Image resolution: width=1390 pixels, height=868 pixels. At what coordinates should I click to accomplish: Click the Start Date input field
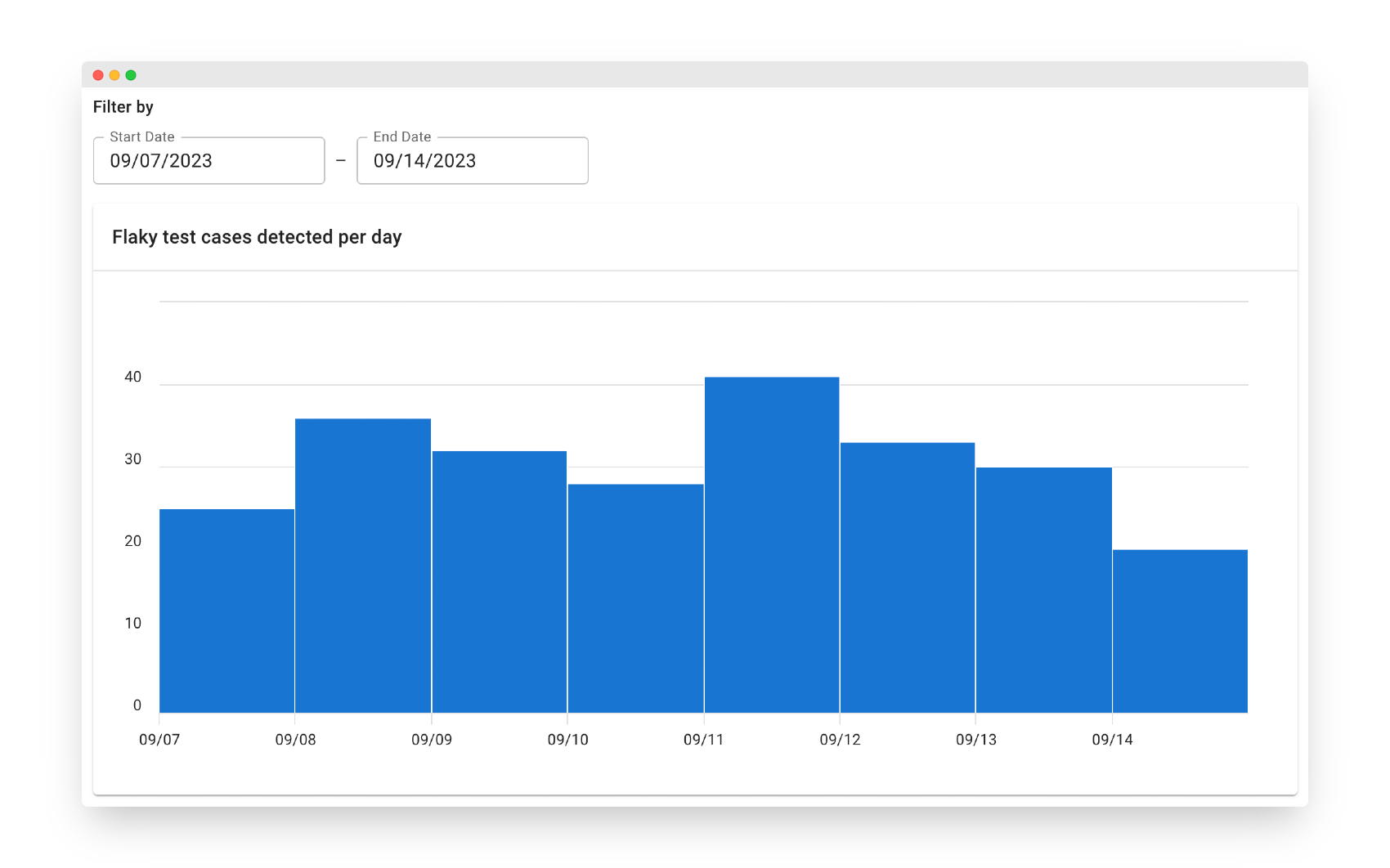pos(209,161)
